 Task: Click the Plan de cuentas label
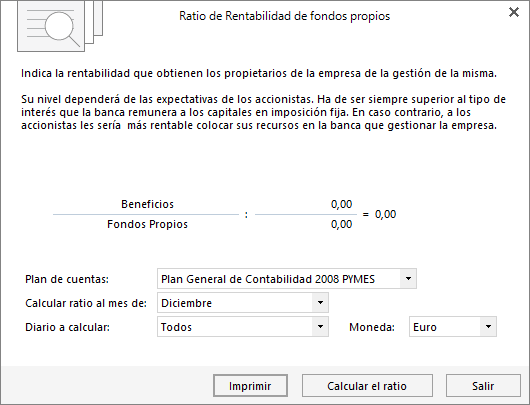(x=67, y=279)
